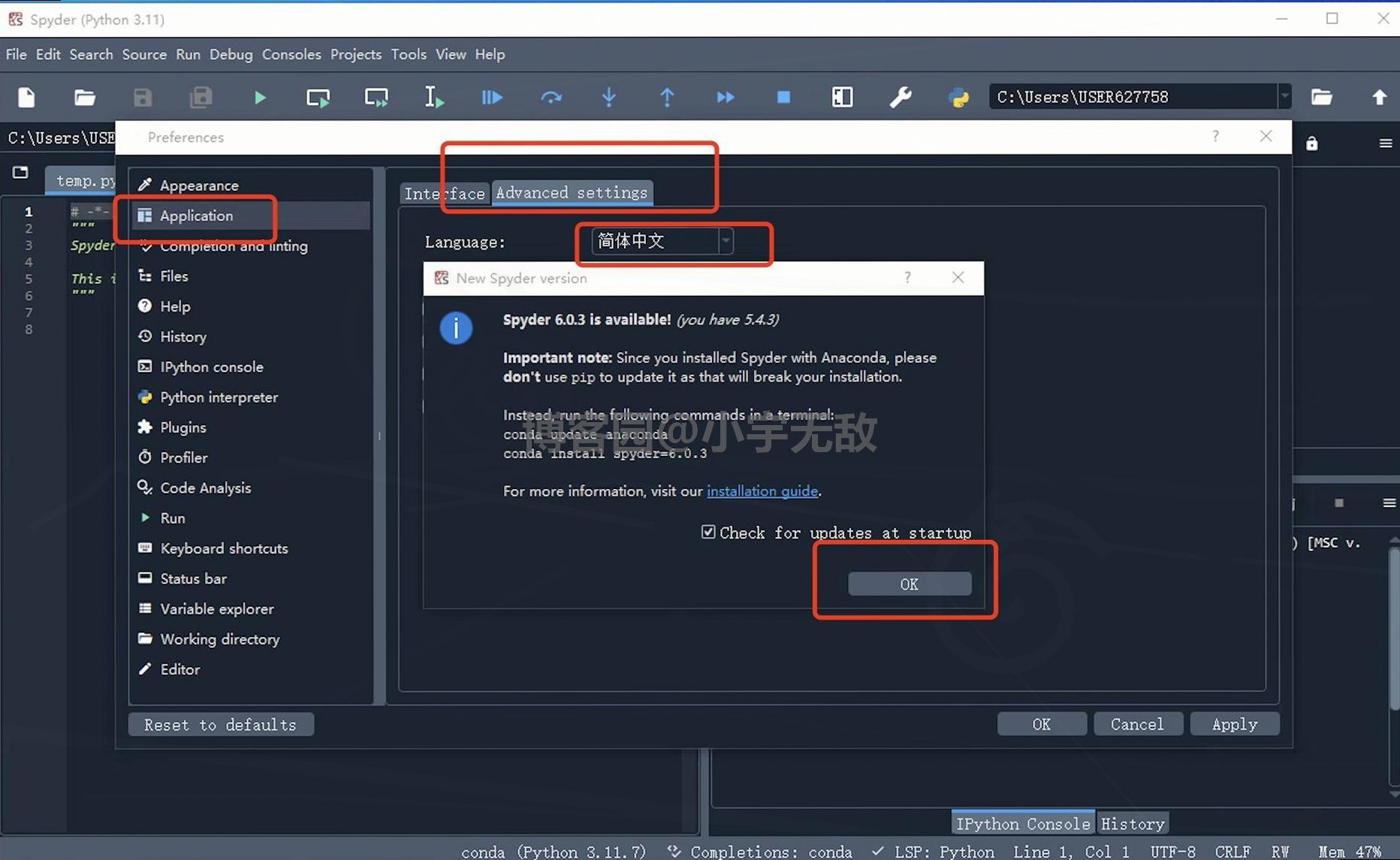Continue execution with double-arrow icon

pyautogui.click(x=726, y=97)
